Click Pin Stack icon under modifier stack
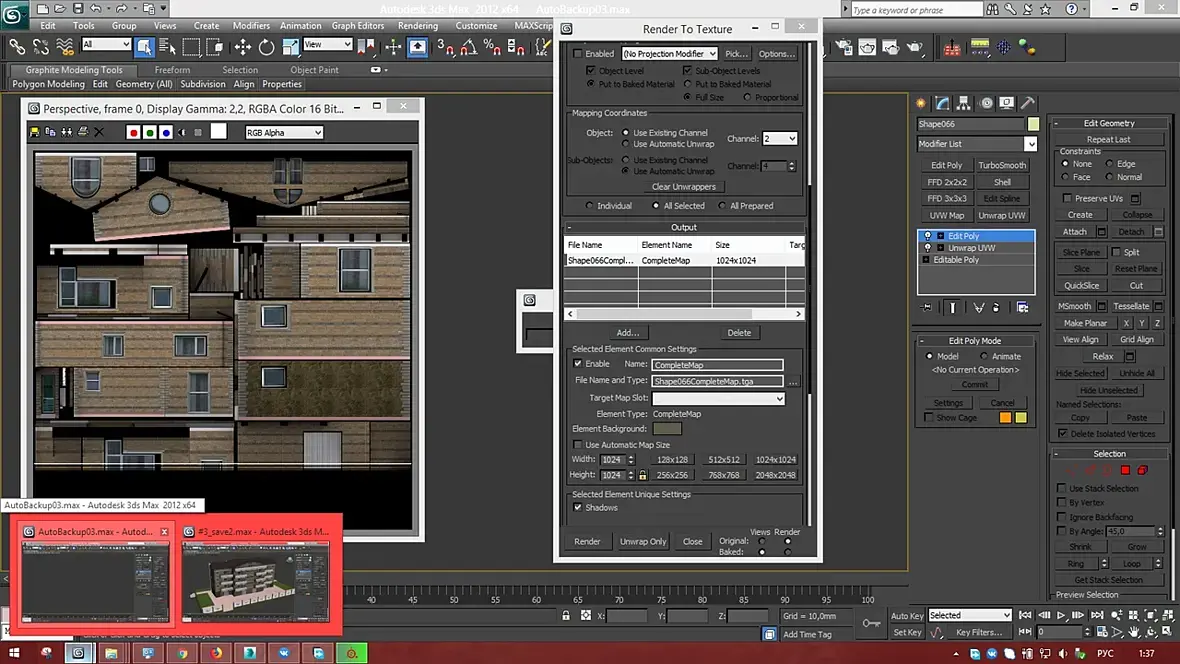Image resolution: width=1180 pixels, height=664 pixels. point(927,308)
